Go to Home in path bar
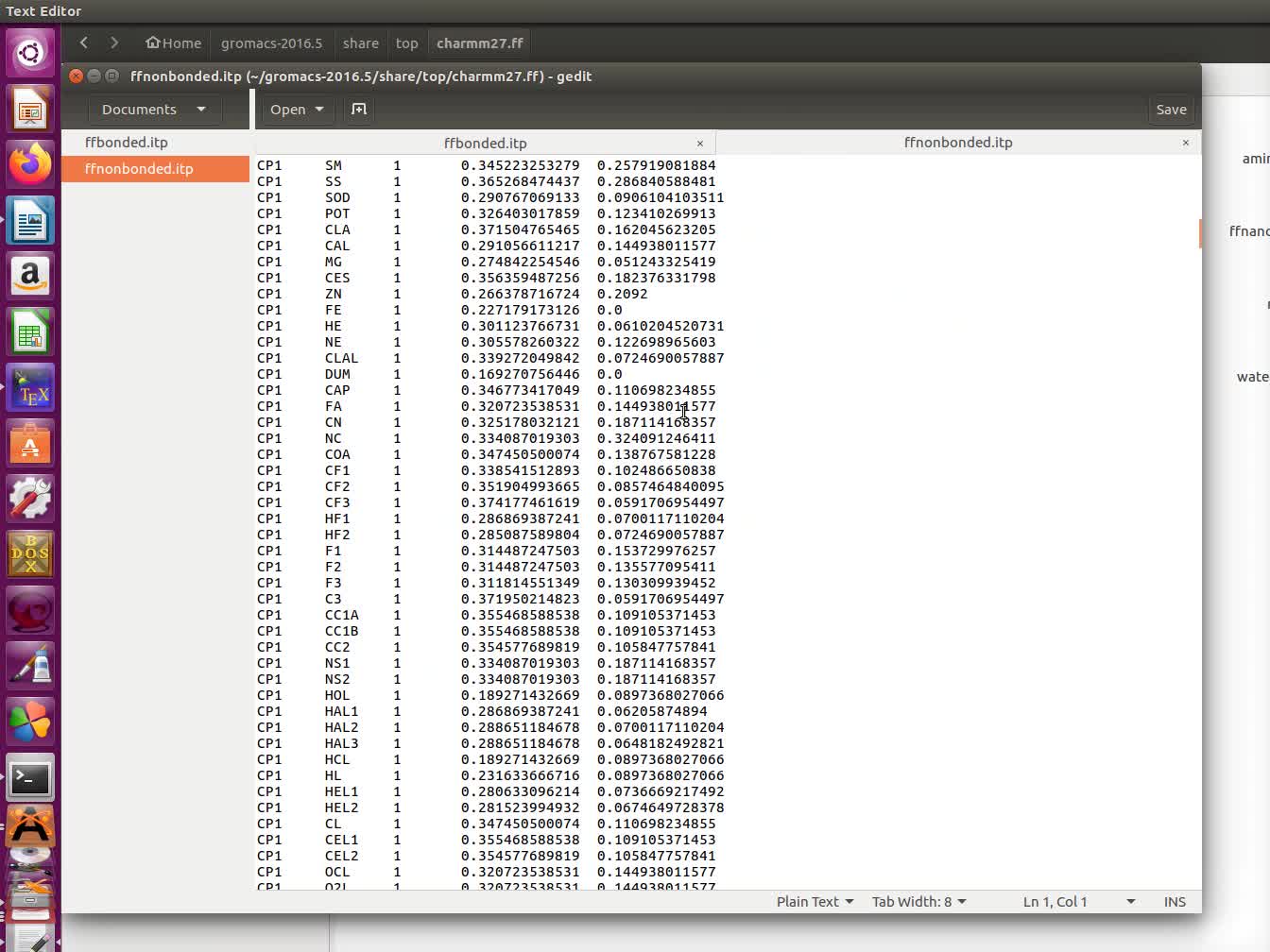 tap(174, 42)
